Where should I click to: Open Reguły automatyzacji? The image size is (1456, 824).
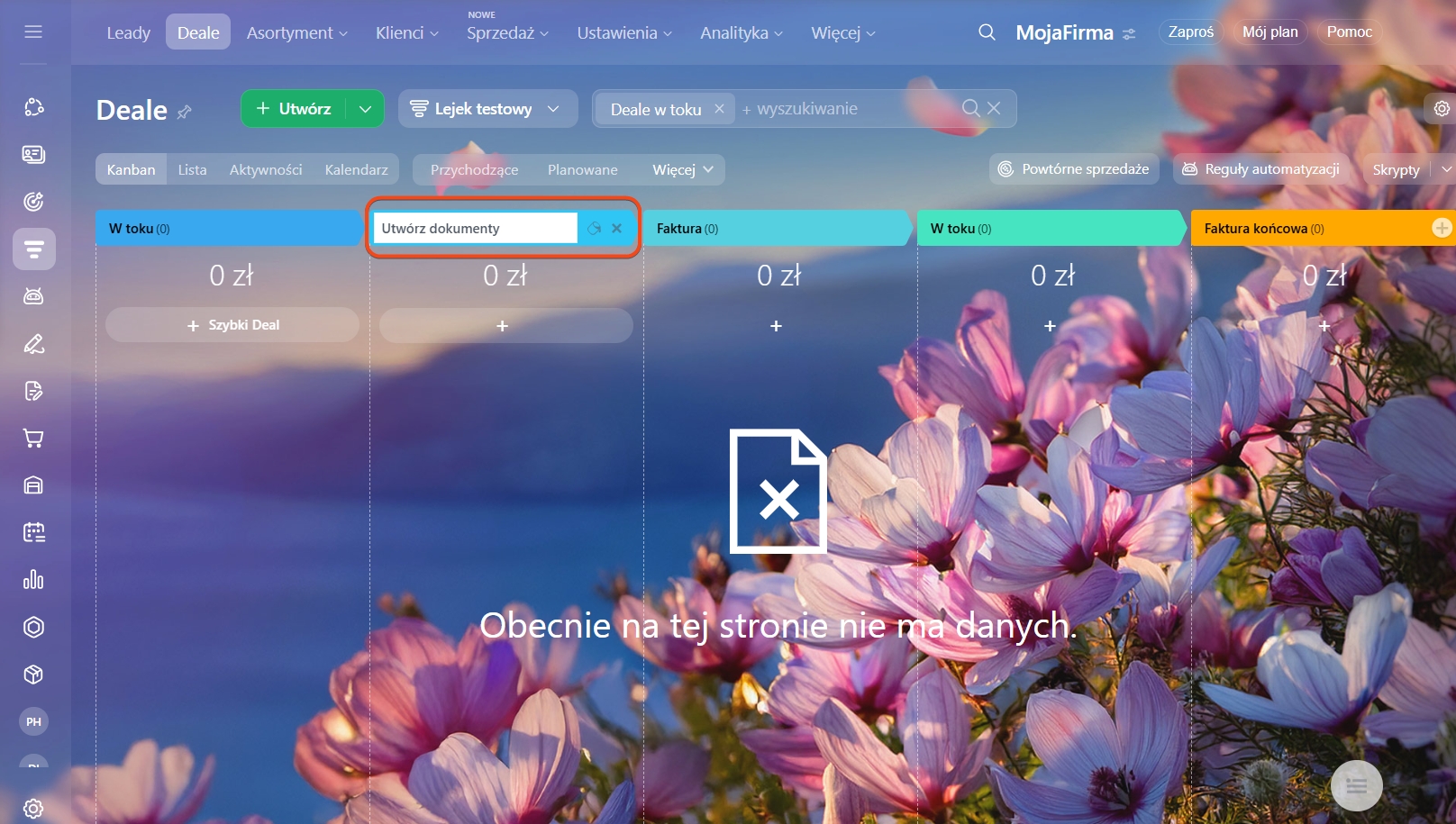click(1260, 169)
